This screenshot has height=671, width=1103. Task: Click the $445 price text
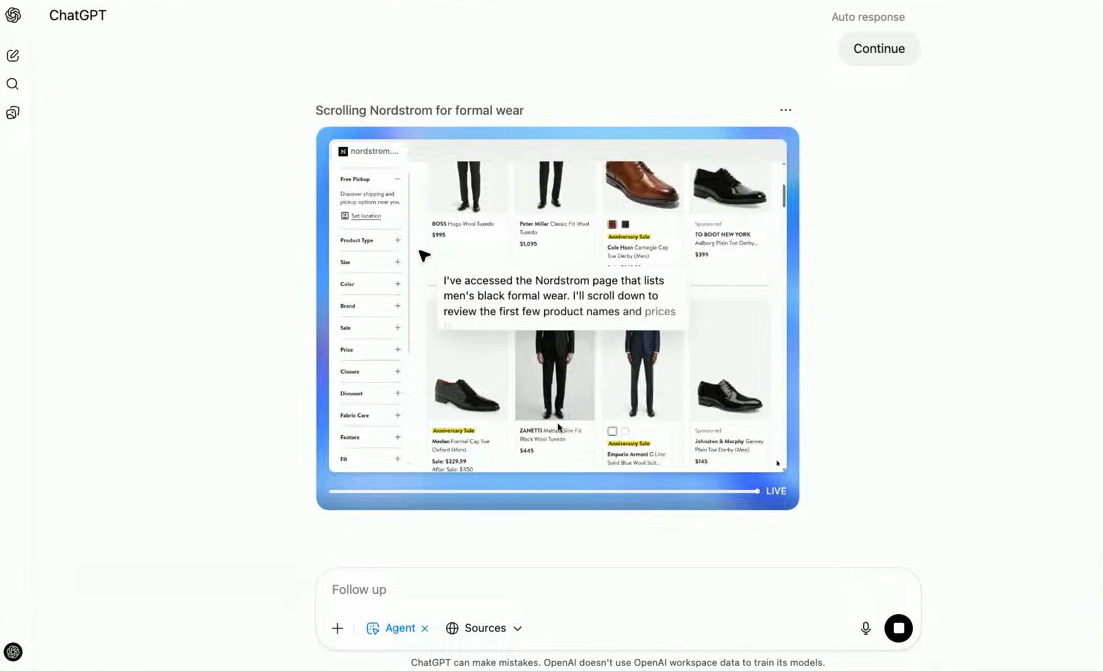coord(526,451)
